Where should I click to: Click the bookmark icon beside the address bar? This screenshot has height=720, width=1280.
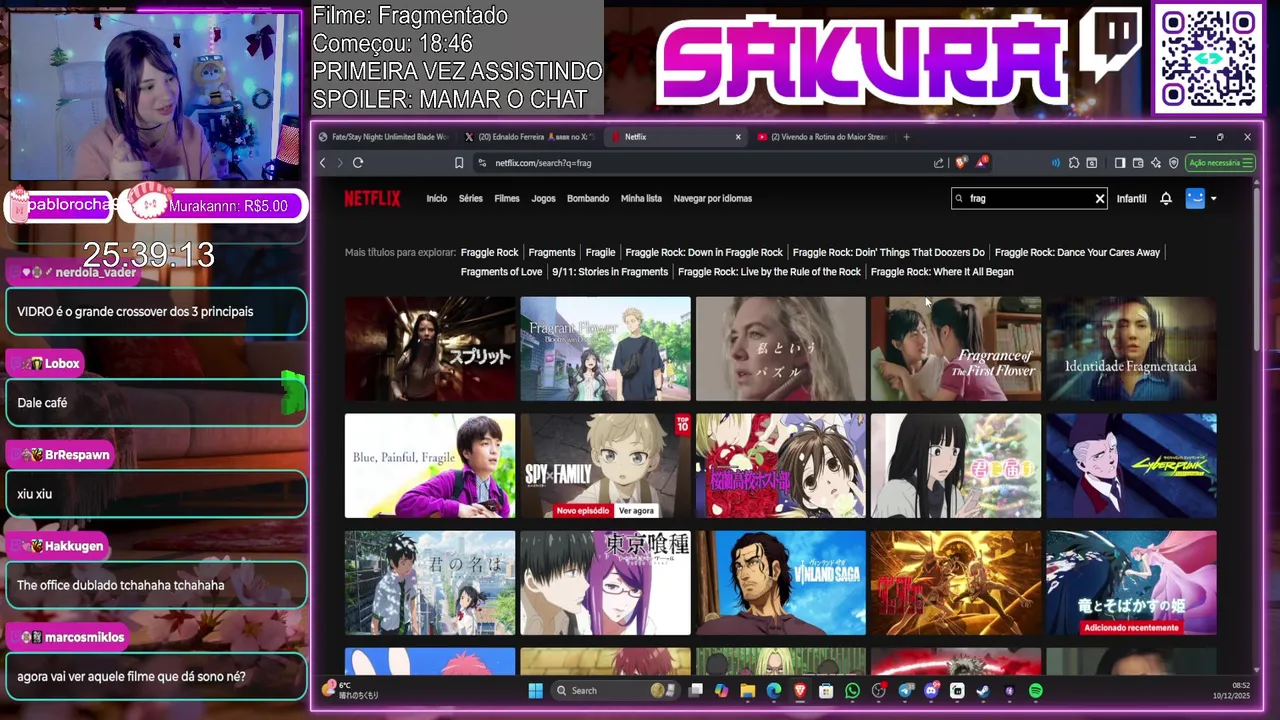(x=459, y=163)
